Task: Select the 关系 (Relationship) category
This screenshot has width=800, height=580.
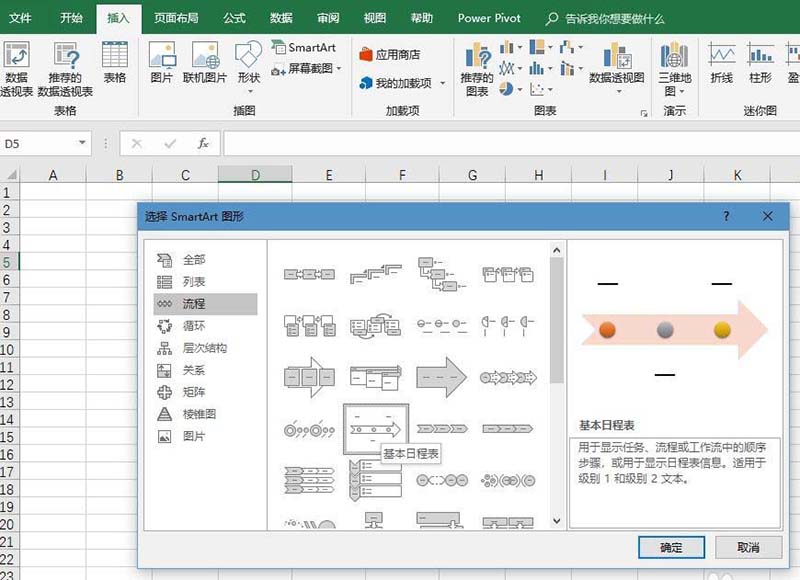Action: pyautogui.click(x=206, y=370)
